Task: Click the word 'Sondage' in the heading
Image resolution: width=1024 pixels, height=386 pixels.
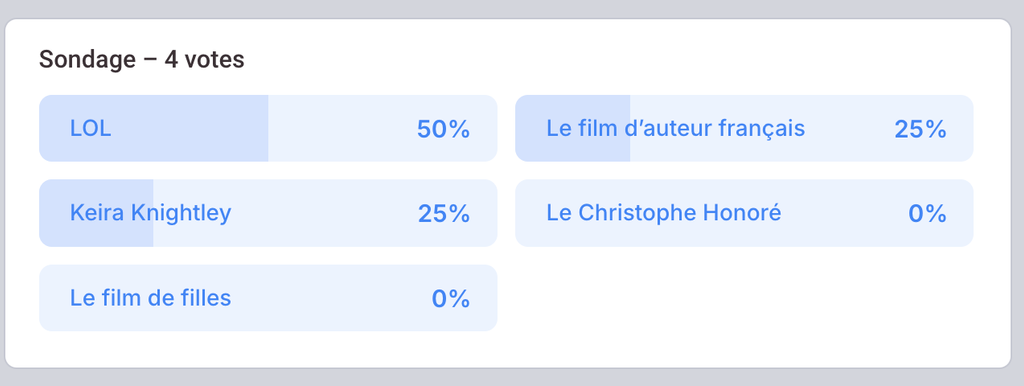Action: point(88,60)
